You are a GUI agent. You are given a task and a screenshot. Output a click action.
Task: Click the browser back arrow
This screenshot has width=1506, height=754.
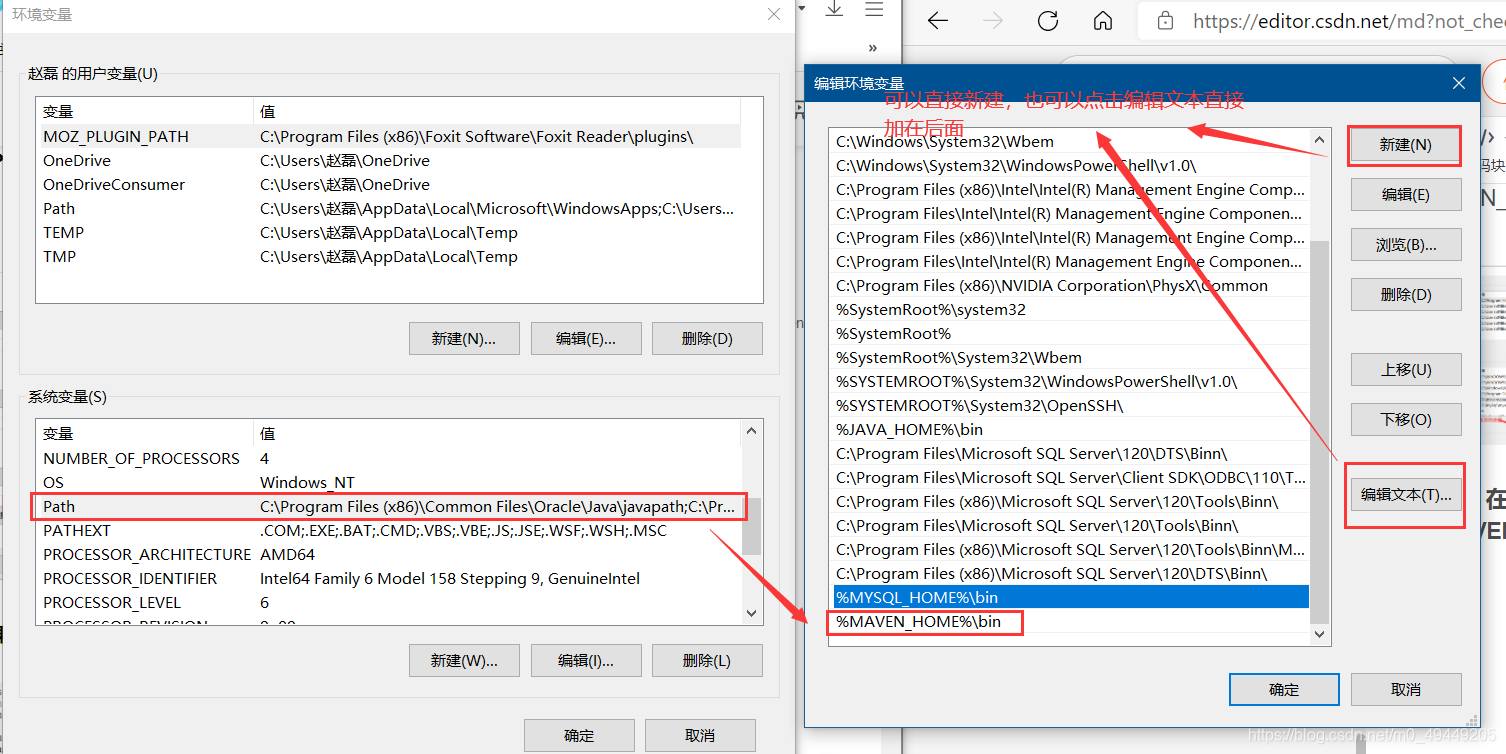937,21
